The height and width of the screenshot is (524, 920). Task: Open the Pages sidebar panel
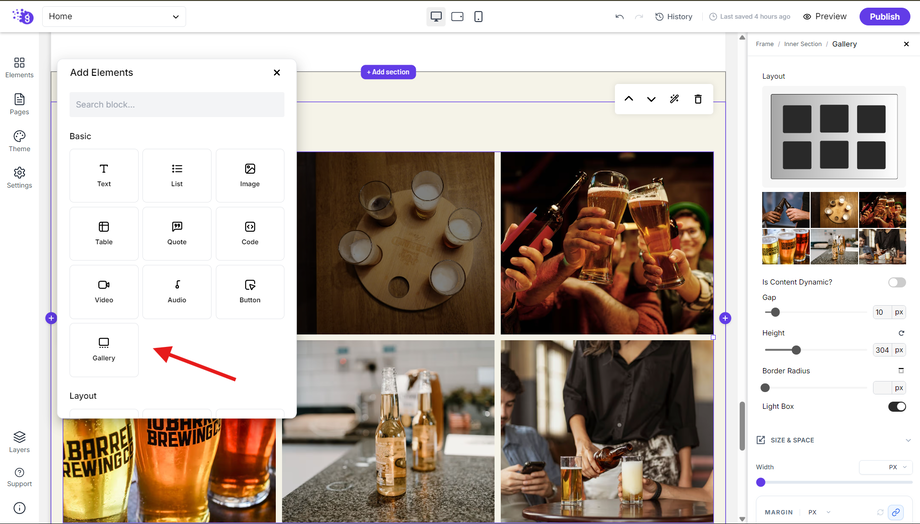[x=19, y=104]
